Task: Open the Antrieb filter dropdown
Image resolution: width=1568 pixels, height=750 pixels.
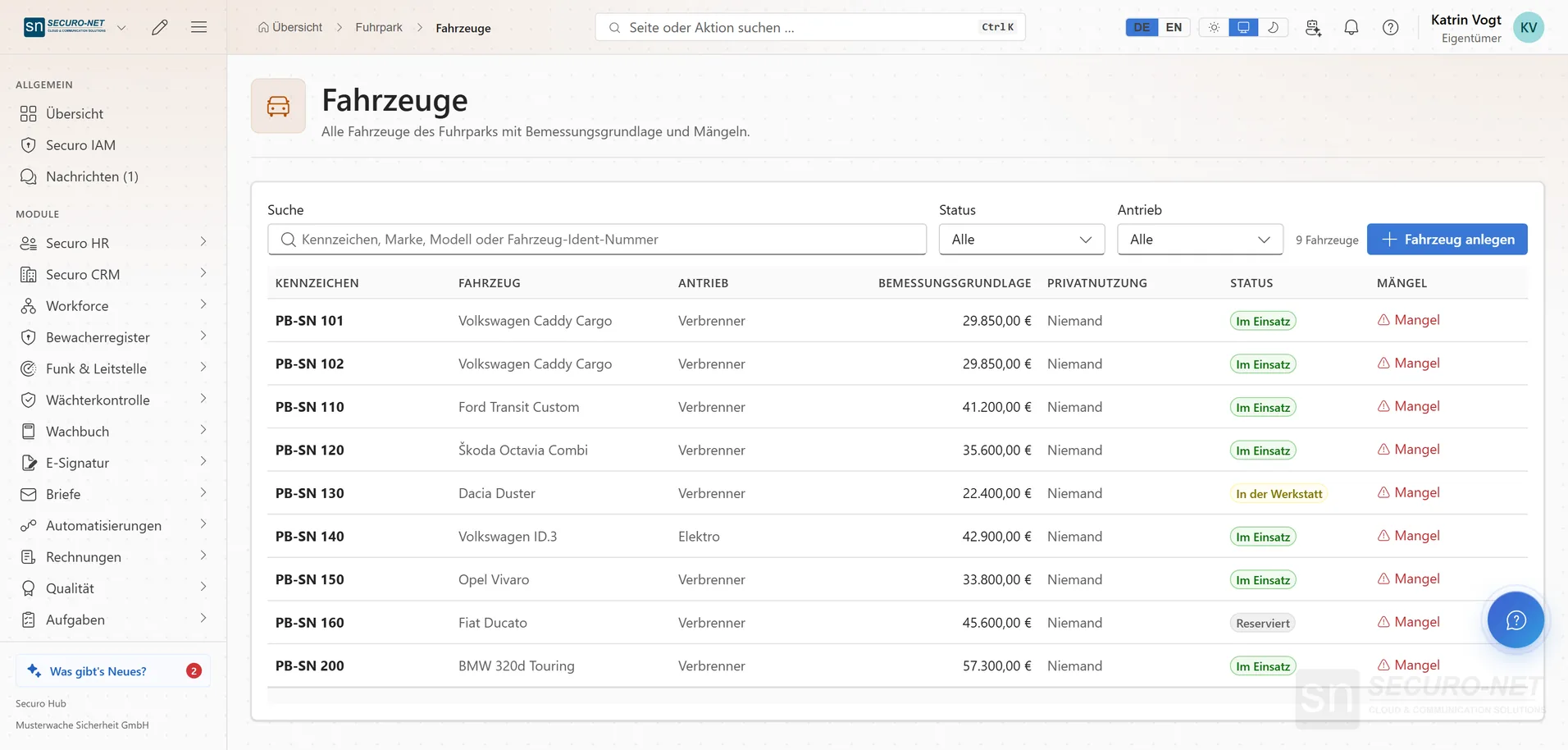Action: click(1200, 240)
